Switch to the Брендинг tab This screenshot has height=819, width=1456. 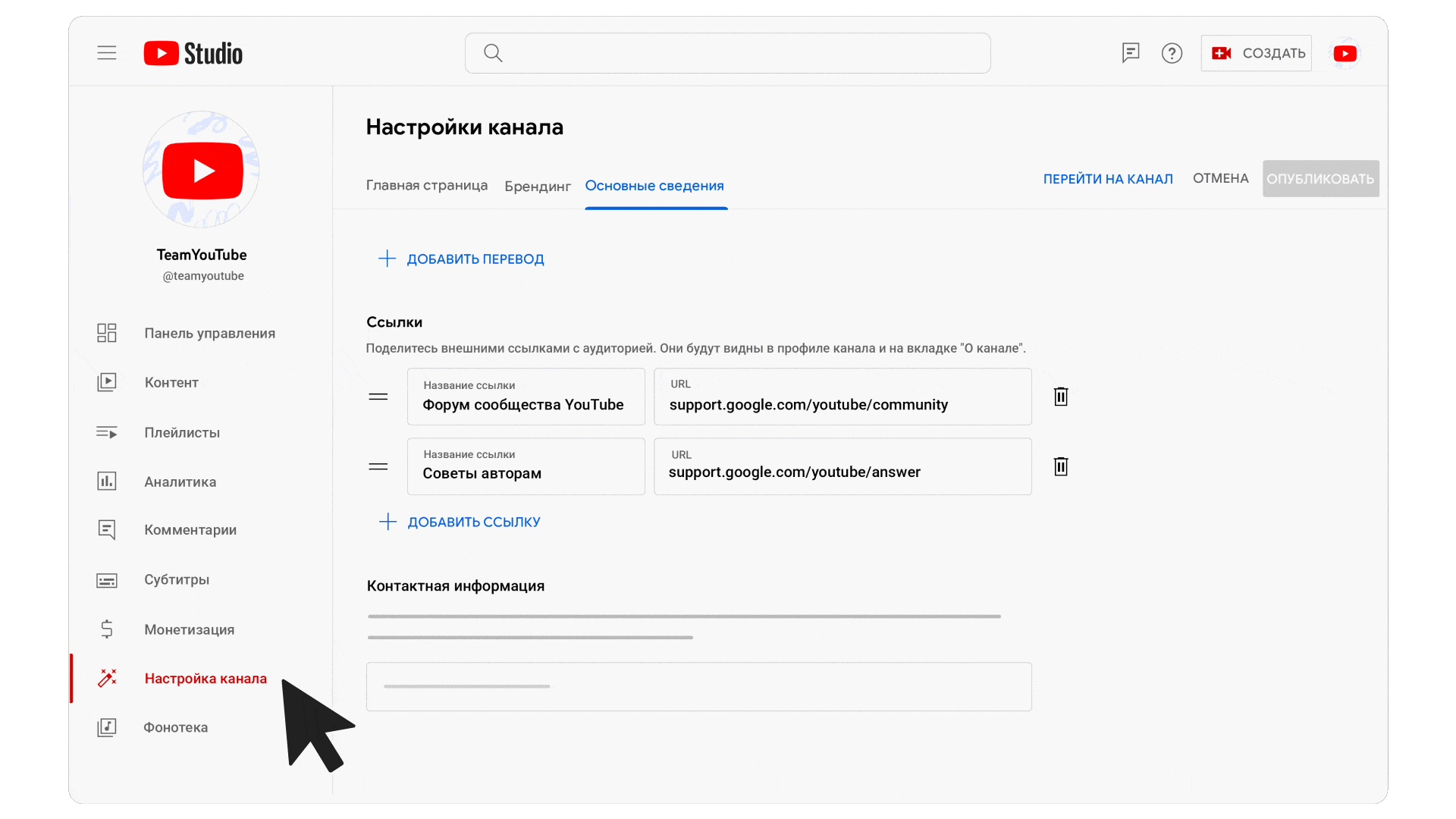click(x=537, y=186)
